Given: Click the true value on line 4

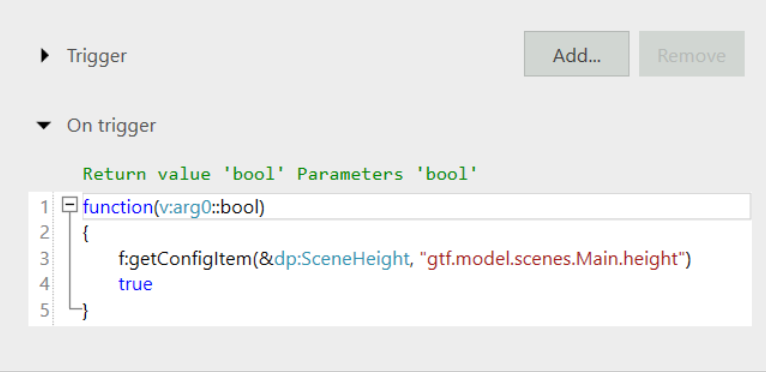Looking at the screenshot, I should point(135,284).
